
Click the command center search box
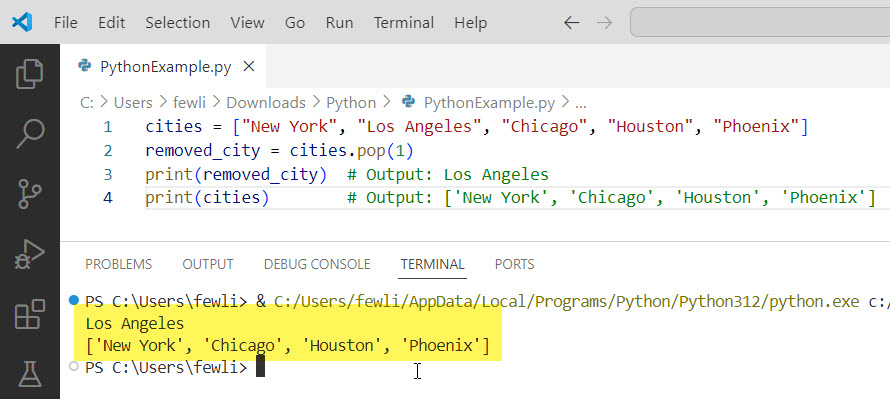click(759, 23)
